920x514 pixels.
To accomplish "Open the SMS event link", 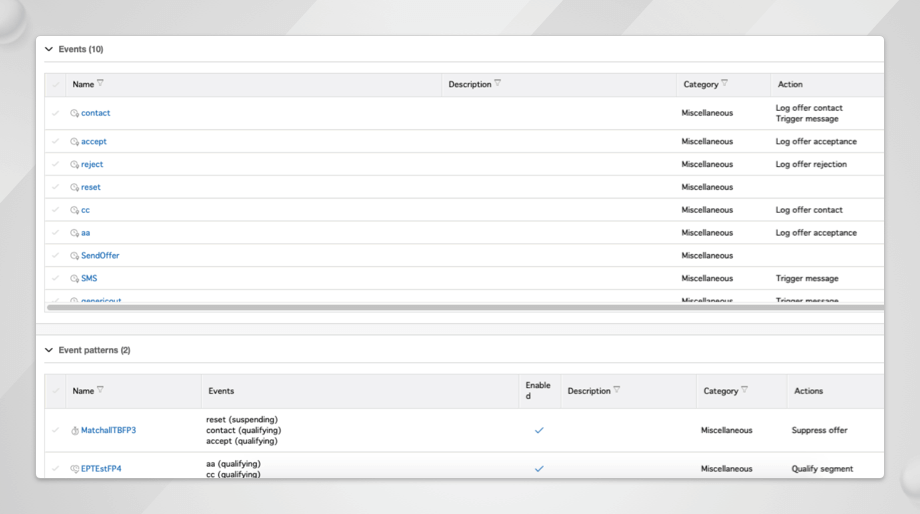I will 89,279.
